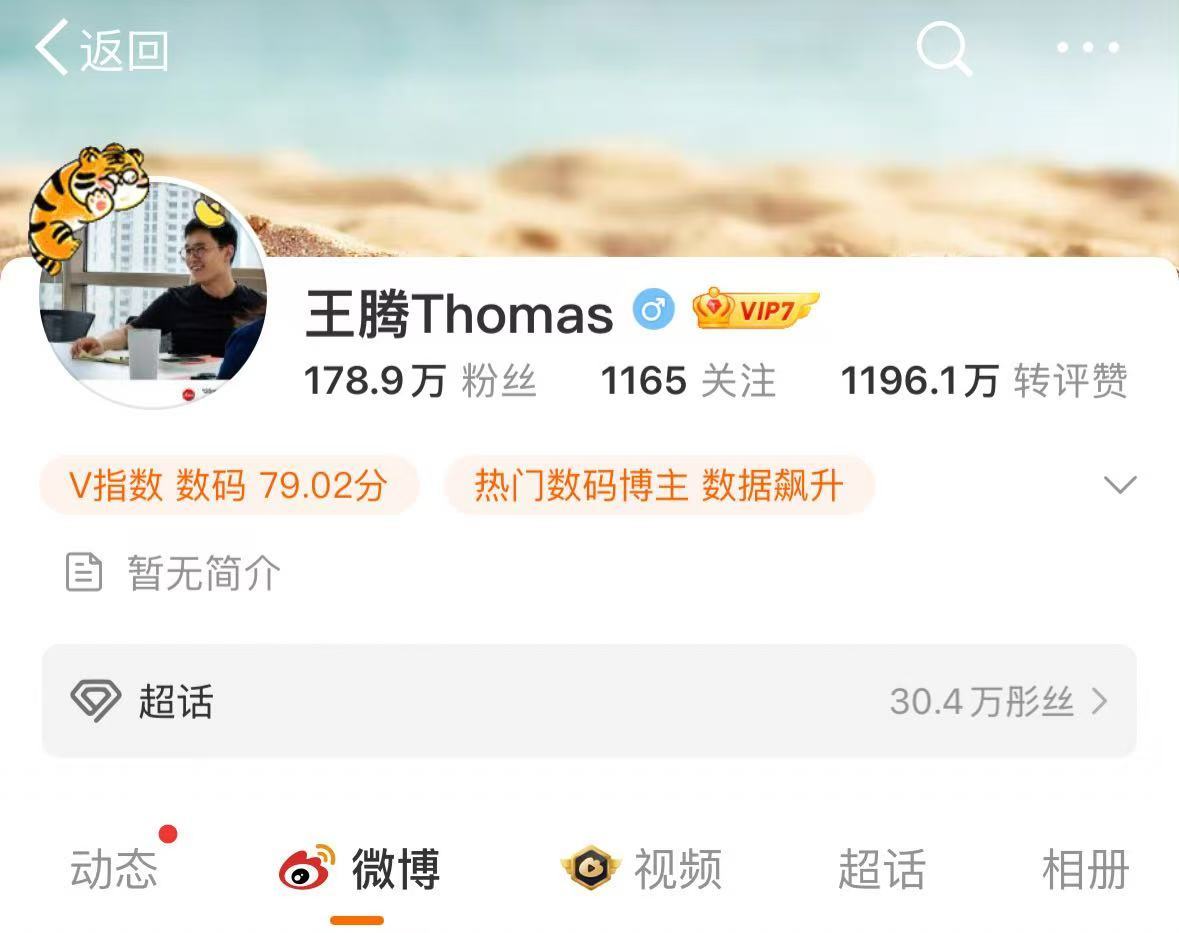Expand the tags row with chevron

[1120, 485]
